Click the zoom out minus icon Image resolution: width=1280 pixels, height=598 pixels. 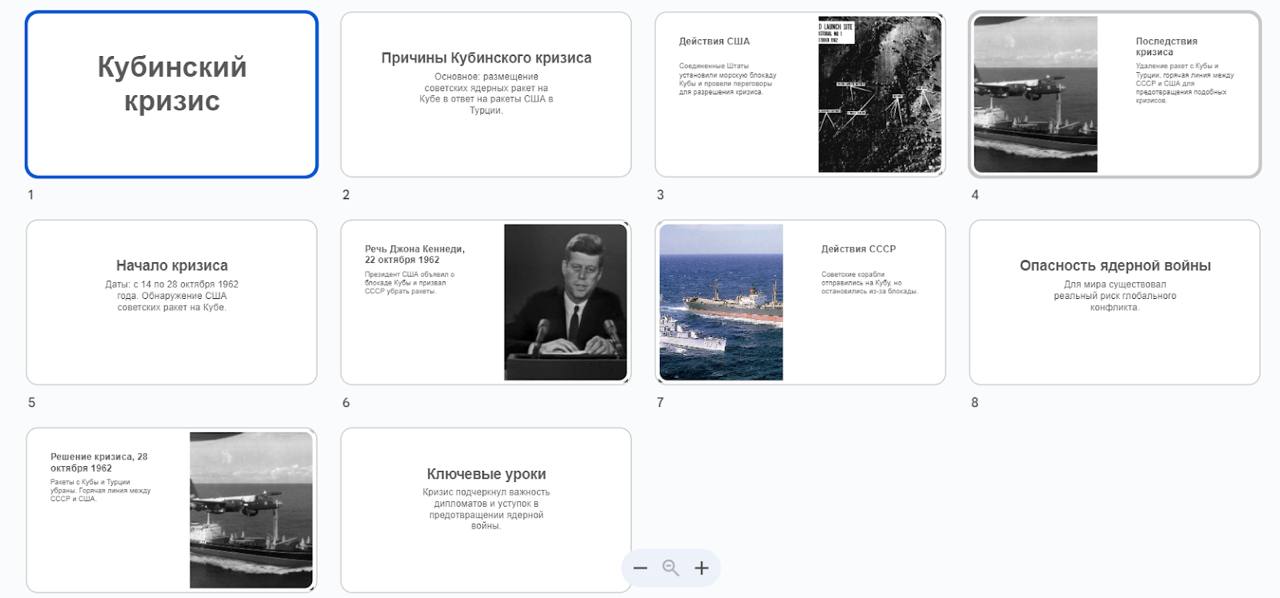click(x=641, y=568)
